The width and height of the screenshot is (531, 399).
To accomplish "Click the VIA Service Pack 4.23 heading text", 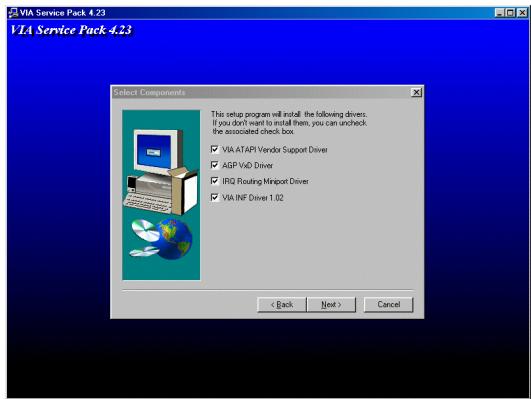I will click(71, 30).
